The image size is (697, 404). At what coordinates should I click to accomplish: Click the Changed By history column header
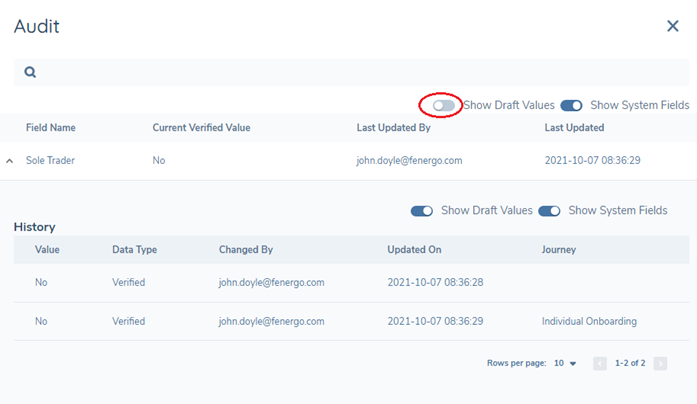coord(246,250)
